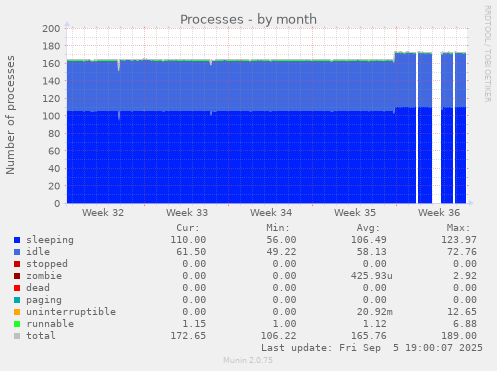Click the paging legend color swatch

(x=17, y=300)
